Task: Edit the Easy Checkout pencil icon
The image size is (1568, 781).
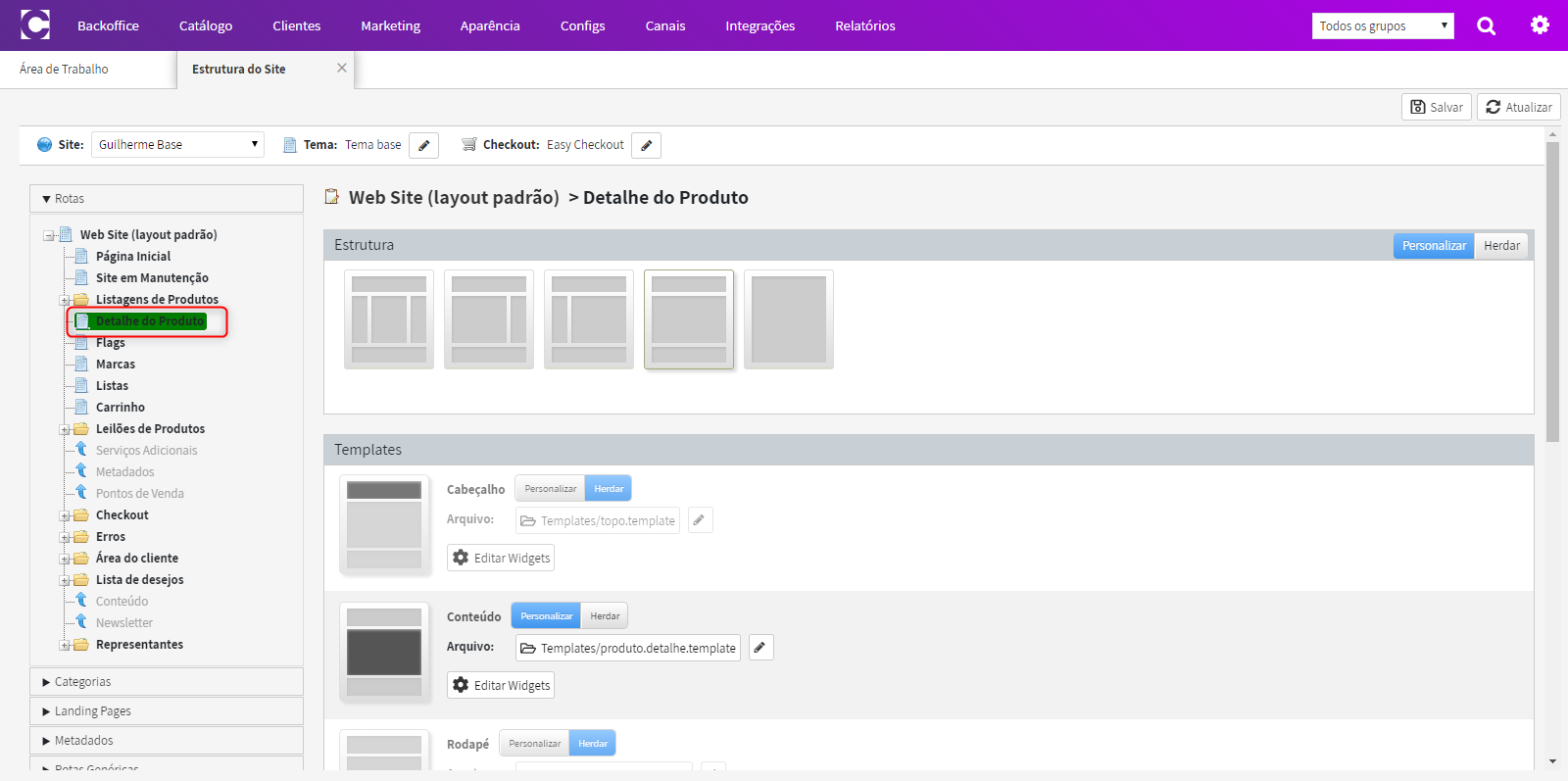Action: (646, 145)
